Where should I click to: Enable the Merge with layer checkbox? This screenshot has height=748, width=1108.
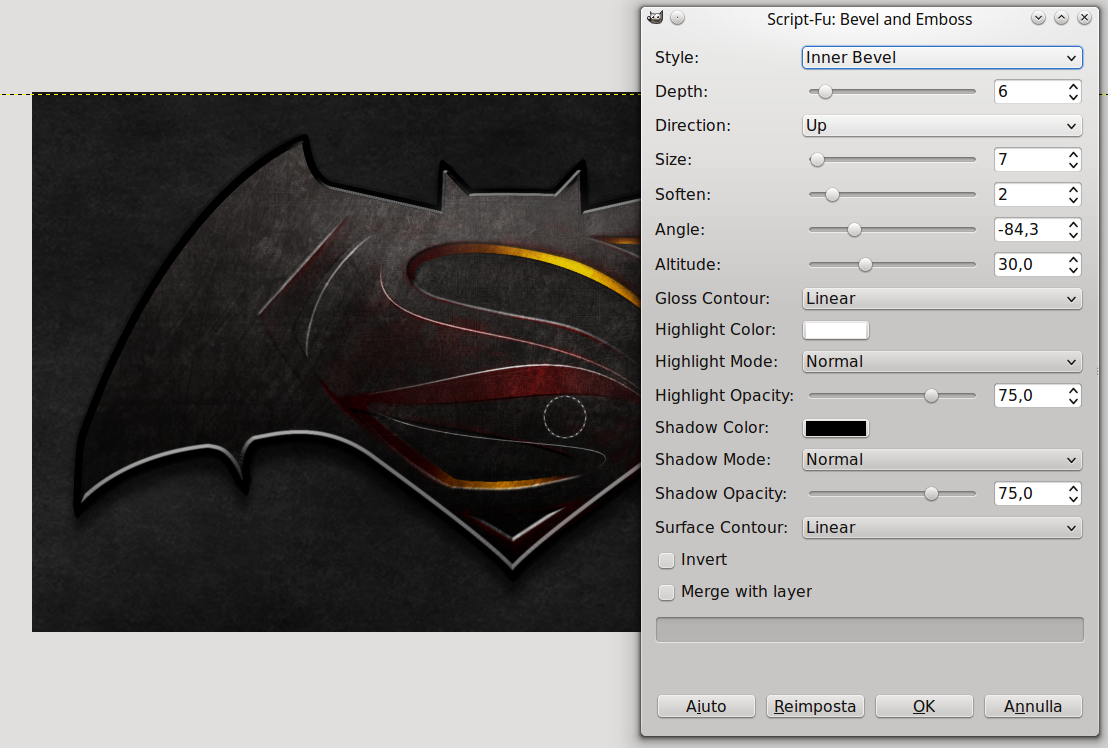(666, 592)
